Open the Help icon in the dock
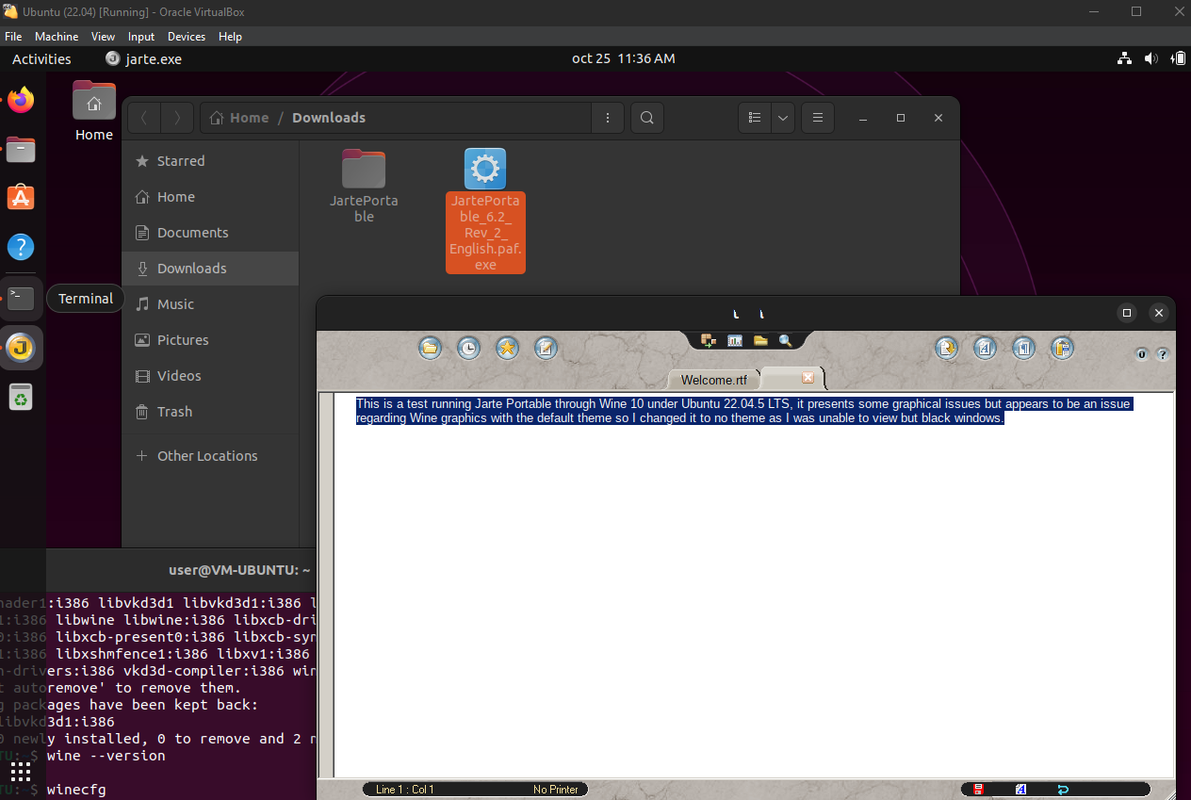The width and height of the screenshot is (1191, 800). pyautogui.click(x=21, y=247)
